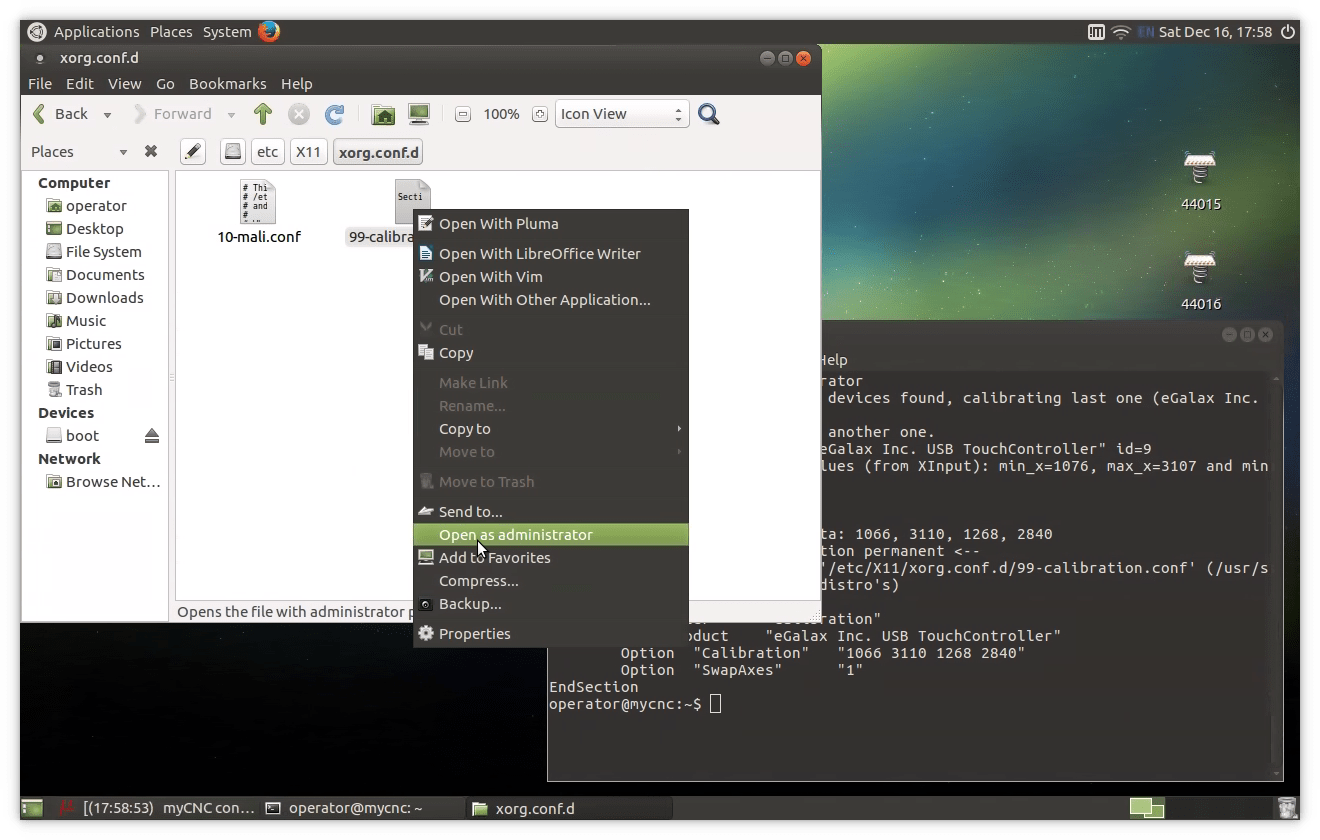Switch to editable location bar via pencil icon
The image size is (1320, 840).
[192, 151]
